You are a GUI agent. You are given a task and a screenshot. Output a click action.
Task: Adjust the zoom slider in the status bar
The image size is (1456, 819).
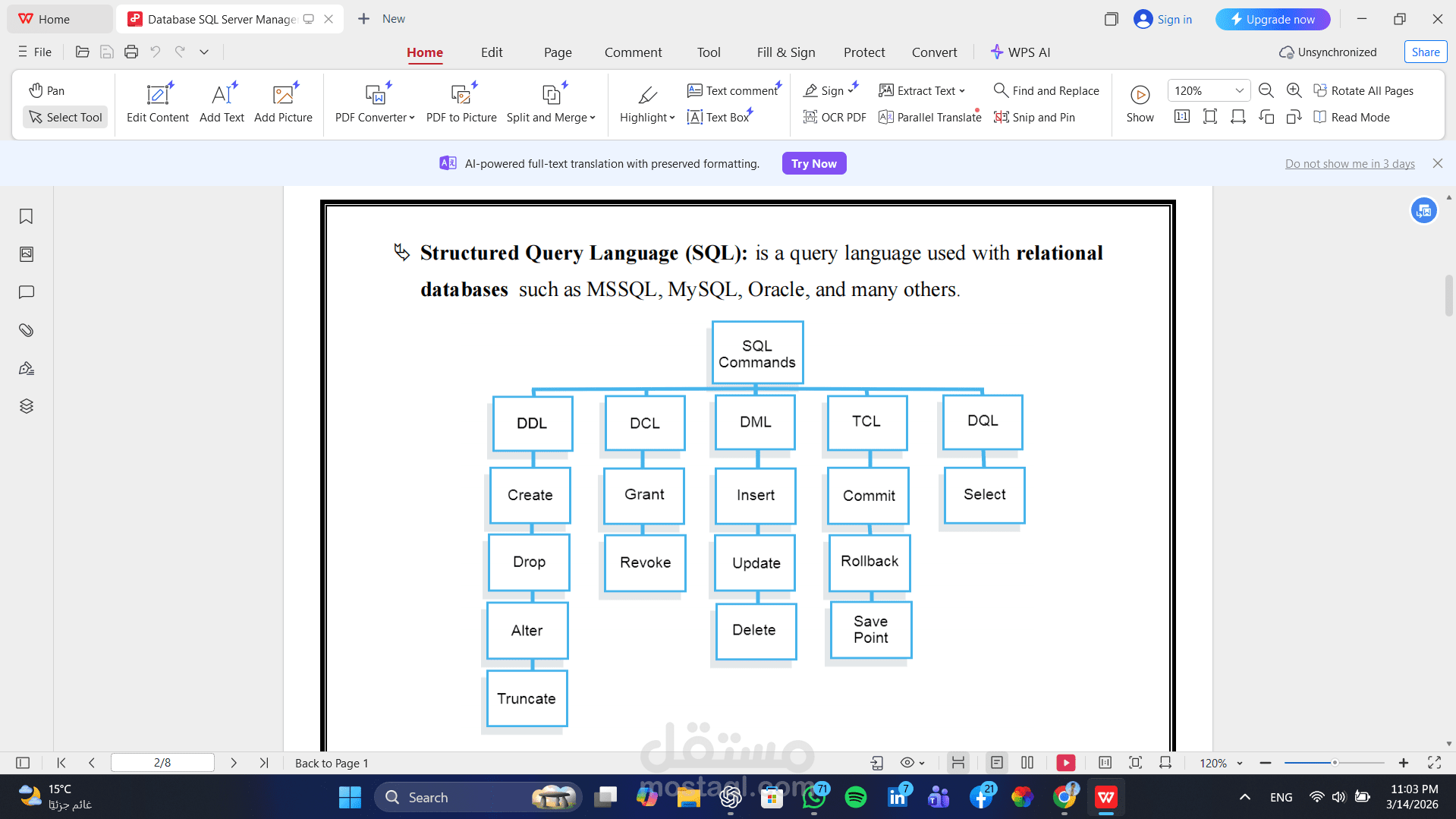coord(1334,763)
